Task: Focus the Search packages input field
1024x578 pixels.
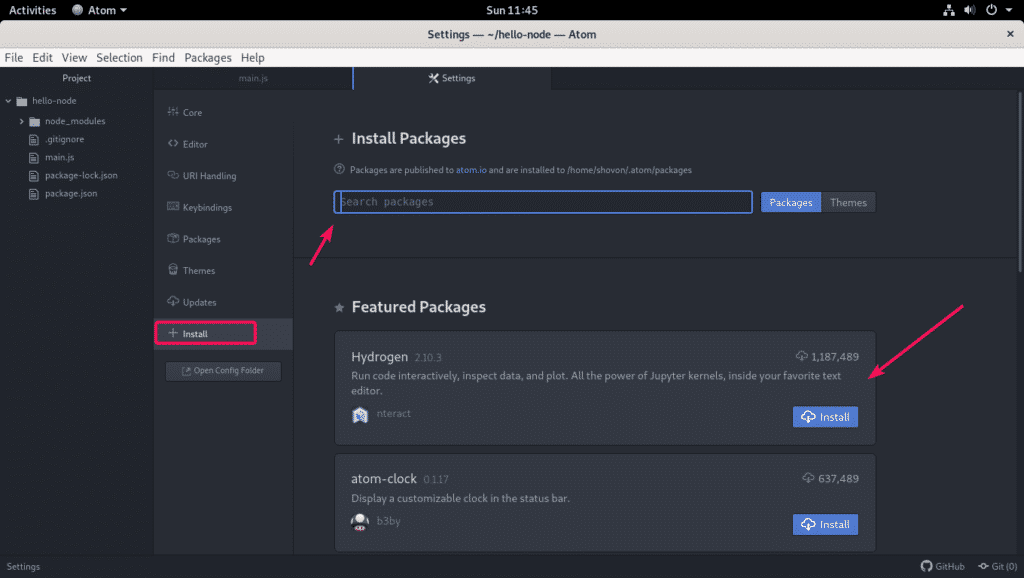Action: 543,202
